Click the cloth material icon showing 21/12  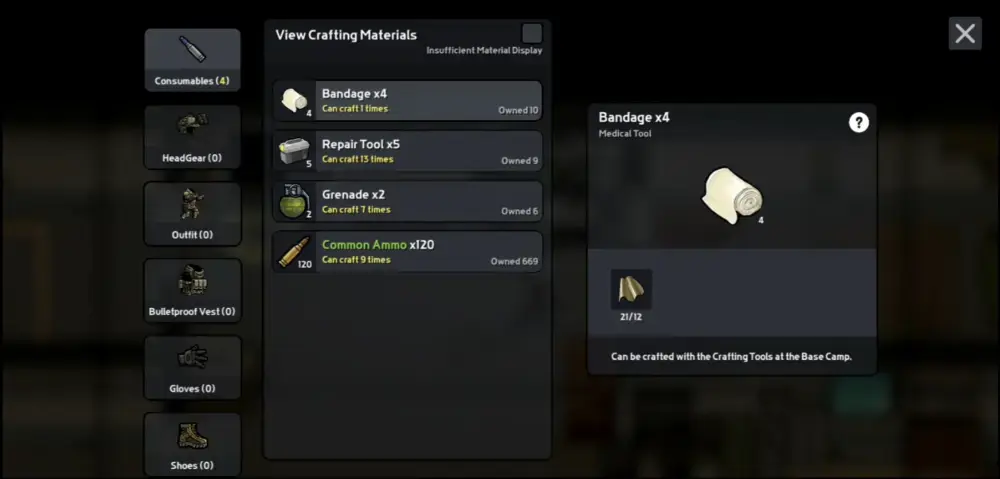coord(631,290)
